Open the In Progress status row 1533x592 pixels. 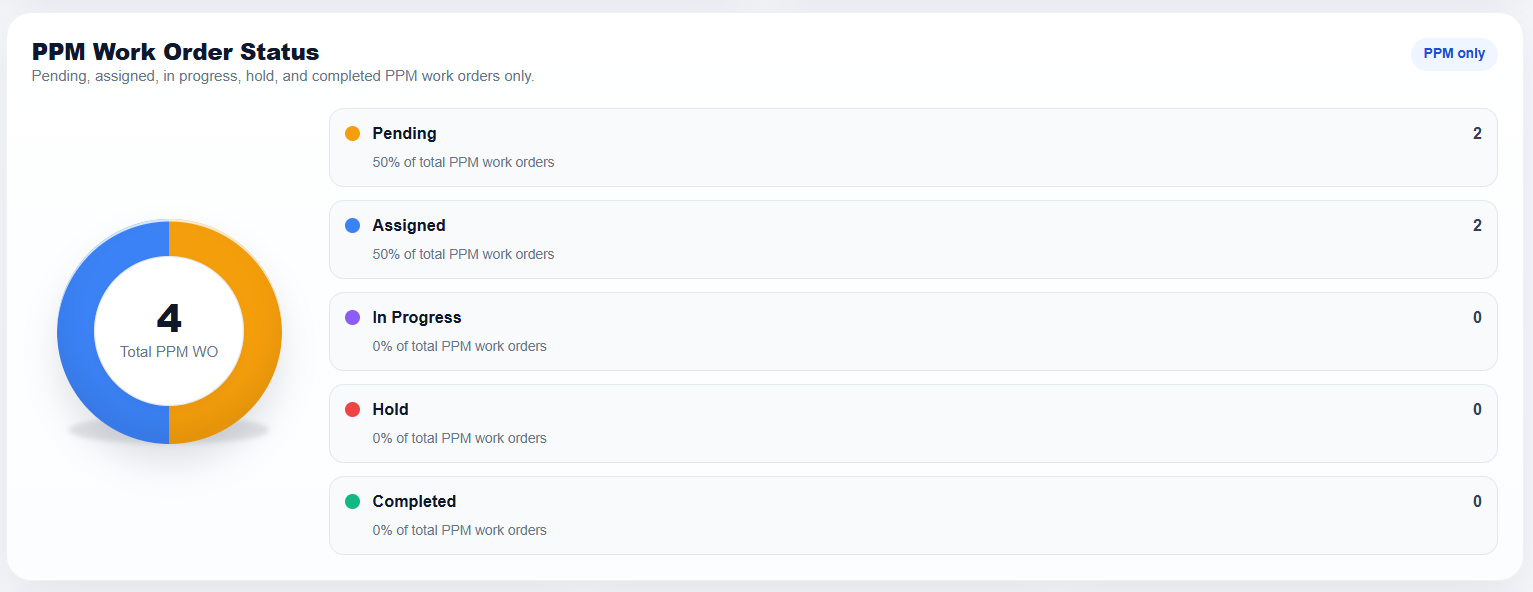(913, 331)
